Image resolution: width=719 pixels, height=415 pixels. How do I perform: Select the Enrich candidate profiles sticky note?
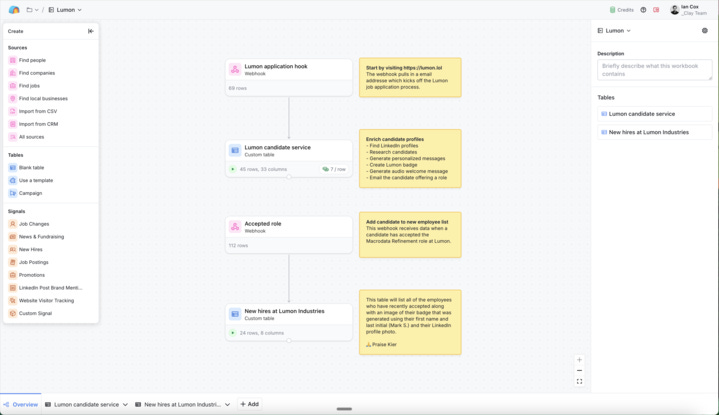[410, 159]
